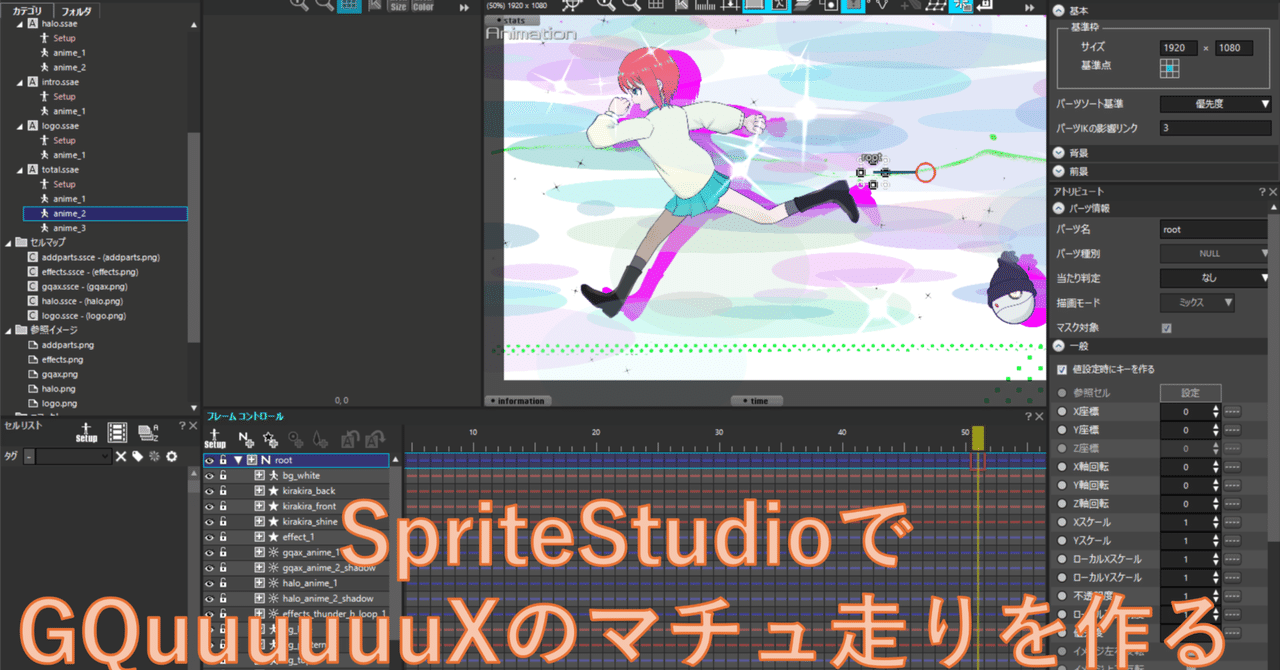Image resolution: width=1280 pixels, height=670 pixels.
Task: Click the reference point grid icon
Action: pos(1170,68)
